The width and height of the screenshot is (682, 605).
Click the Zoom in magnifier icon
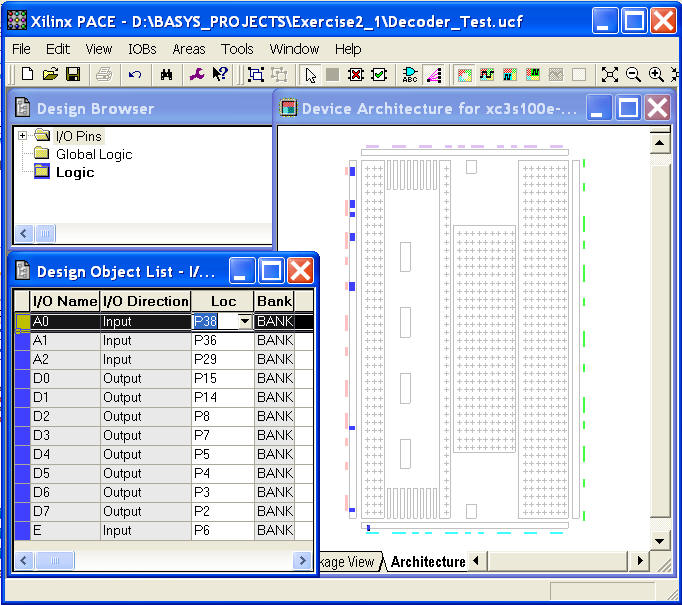click(x=656, y=74)
